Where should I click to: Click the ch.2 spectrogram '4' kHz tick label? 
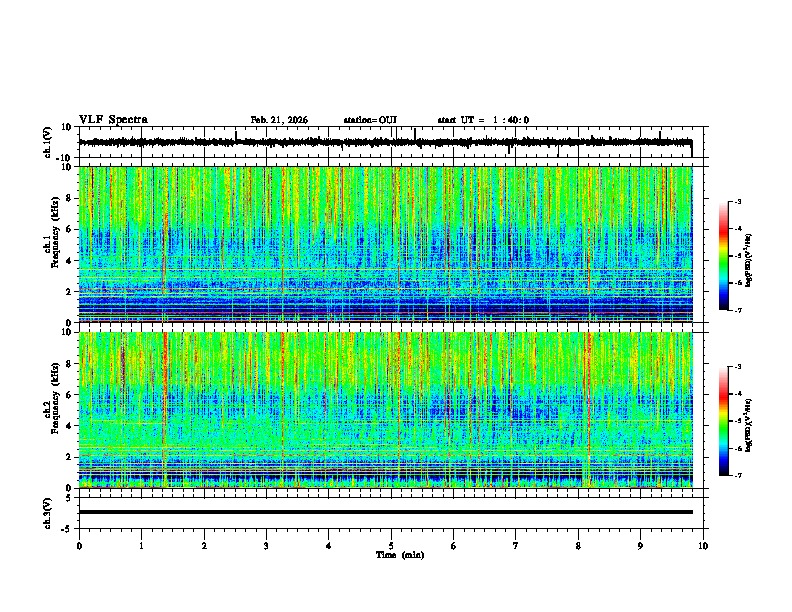(x=70, y=426)
